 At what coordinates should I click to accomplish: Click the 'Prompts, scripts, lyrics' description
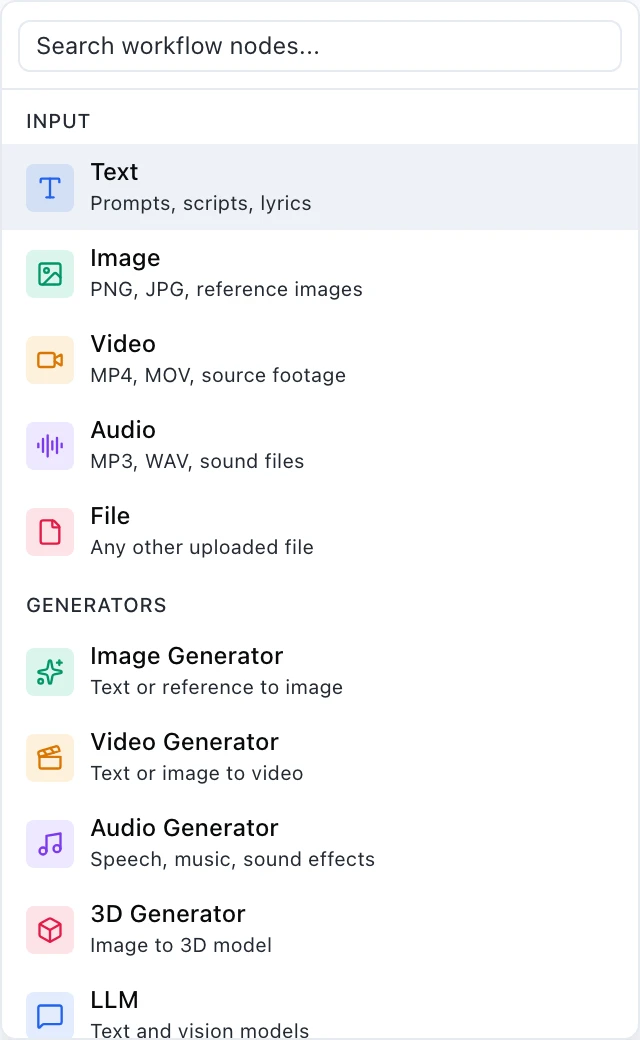click(201, 204)
